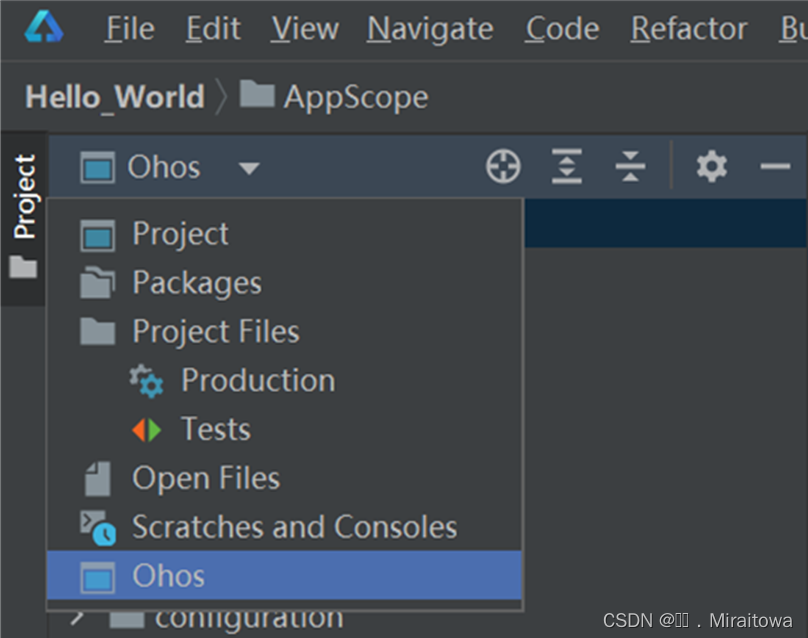Select the highlighted Ohos view option
808x638 pixels.
point(284,575)
